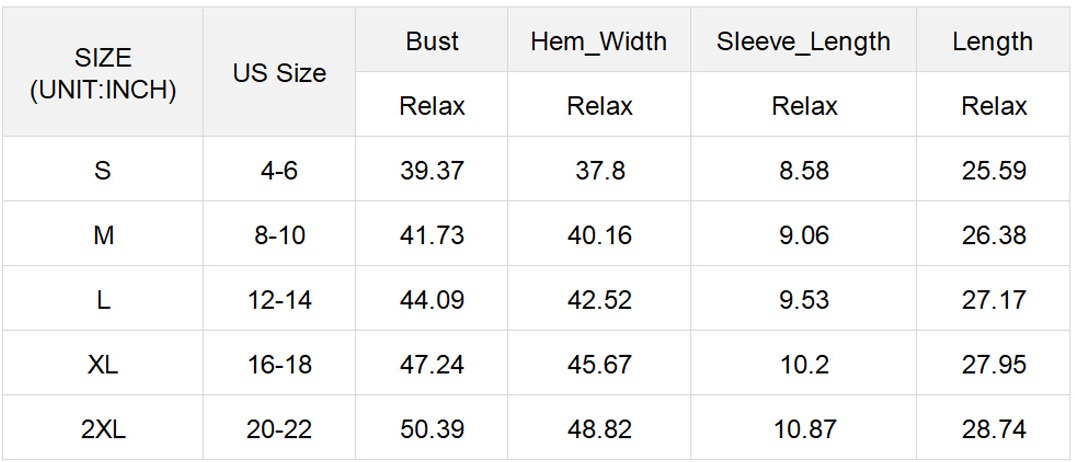
Task: Select hem width value 40.16
Action: coord(599,235)
